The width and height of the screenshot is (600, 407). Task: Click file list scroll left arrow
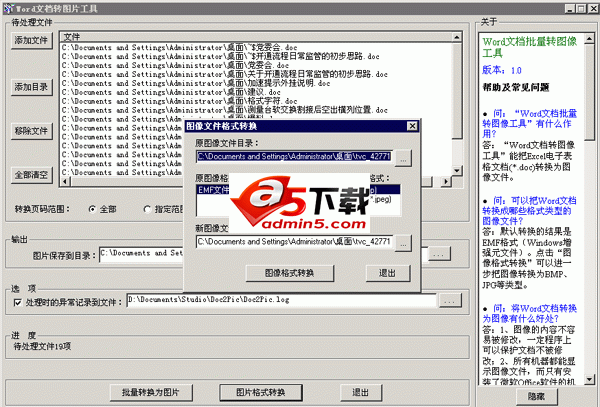pos(65,181)
